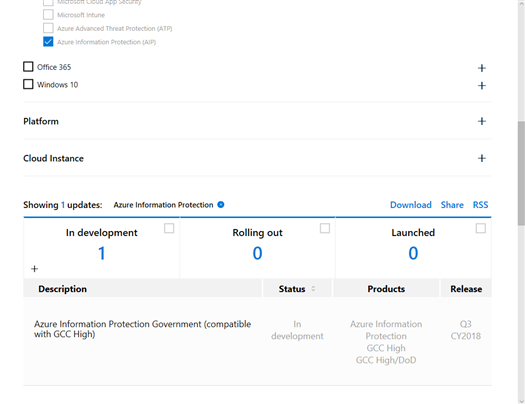Click the Products column header
The image size is (525, 404).
click(x=386, y=289)
